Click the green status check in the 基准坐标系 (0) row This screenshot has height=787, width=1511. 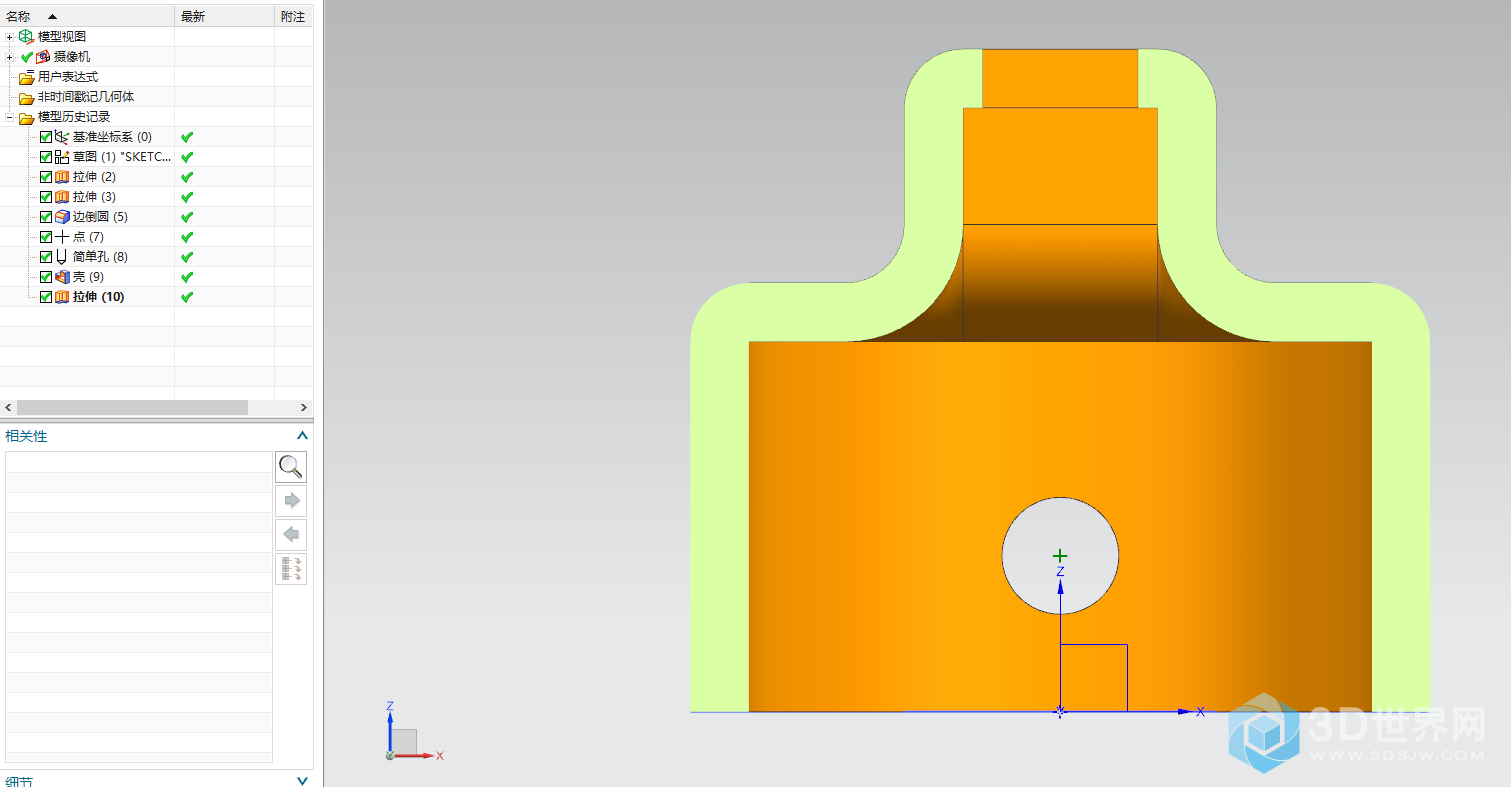187,137
